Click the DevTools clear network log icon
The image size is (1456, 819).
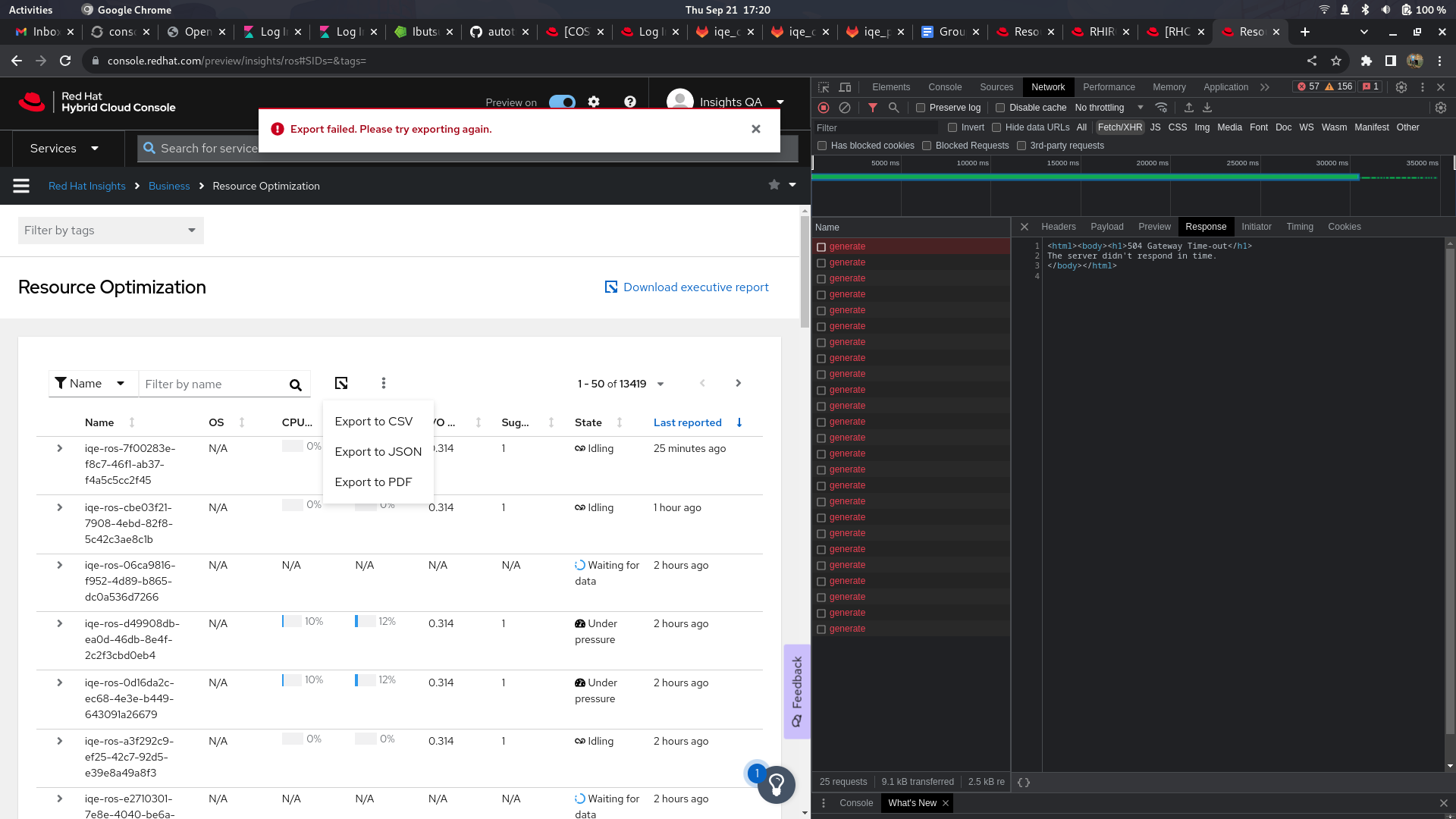pyautogui.click(x=845, y=108)
